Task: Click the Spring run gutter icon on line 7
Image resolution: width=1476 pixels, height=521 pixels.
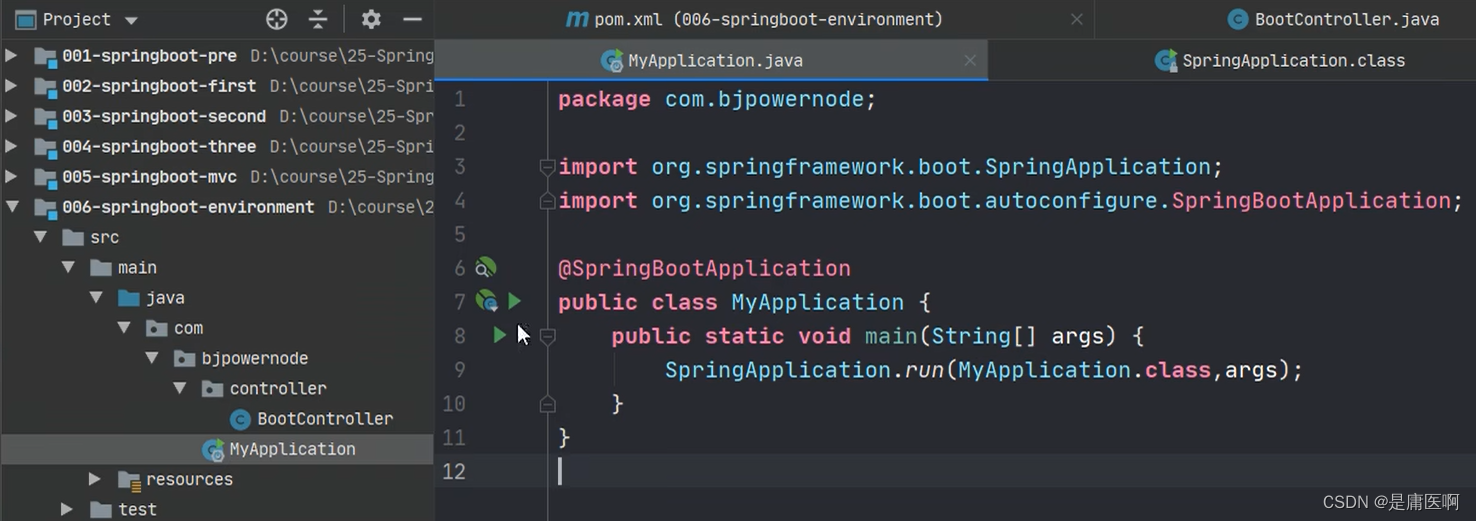Action: (x=486, y=301)
